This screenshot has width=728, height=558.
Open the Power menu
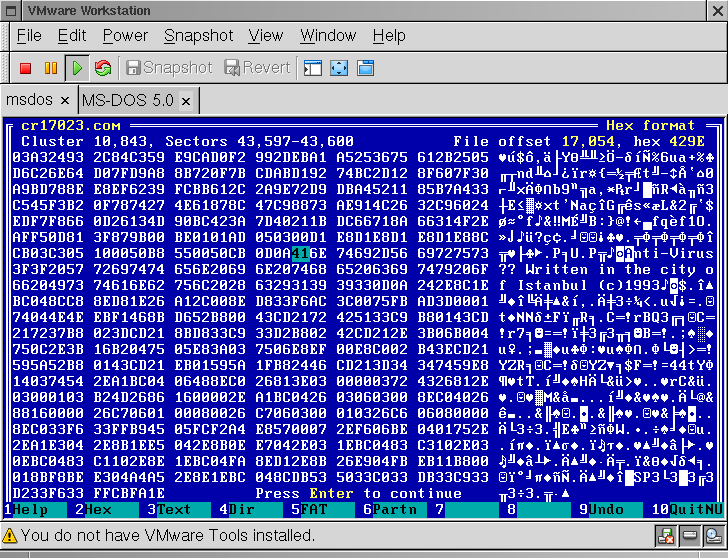coord(125,36)
